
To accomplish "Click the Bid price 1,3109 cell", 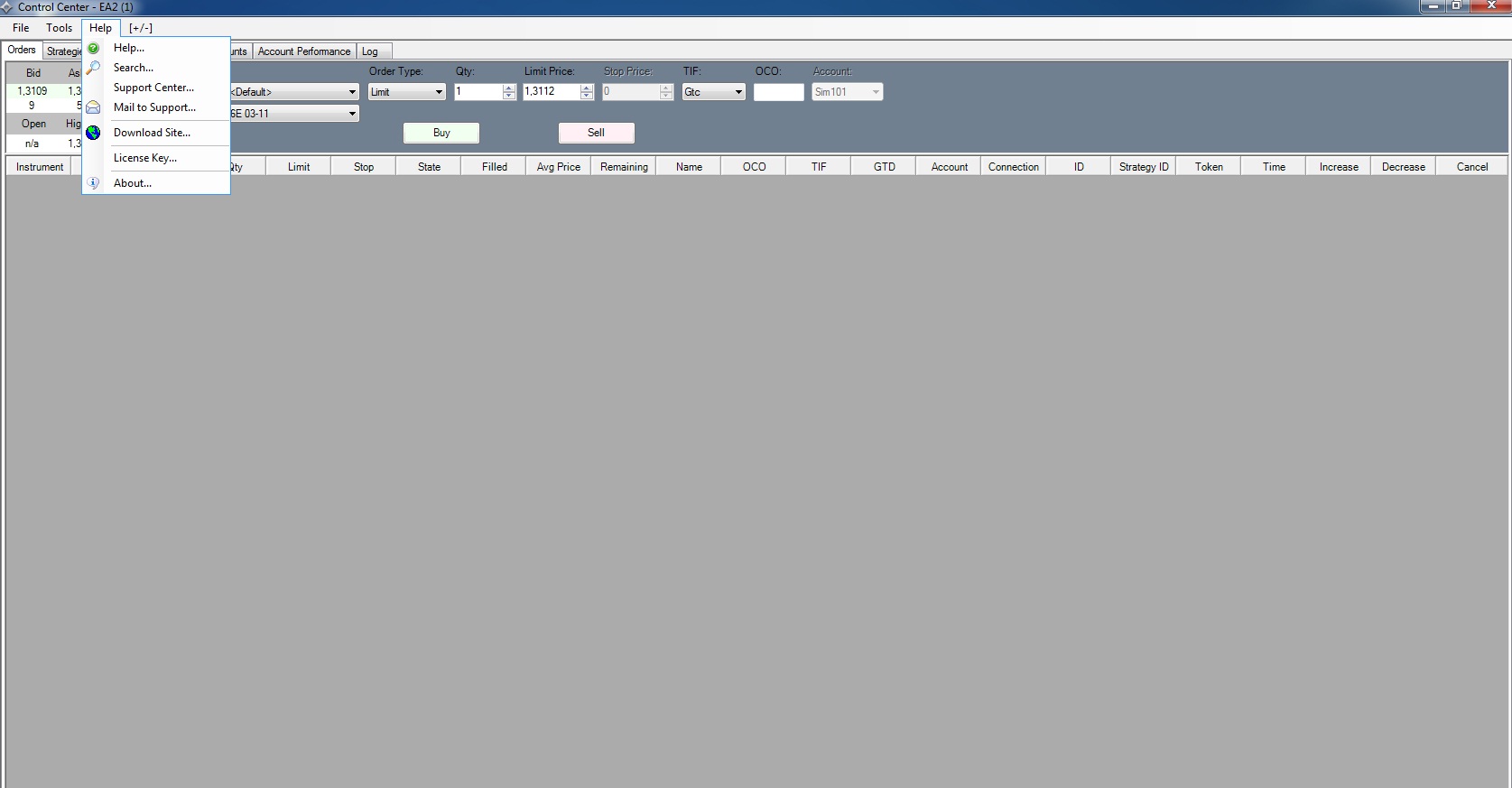I will [x=32, y=91].
